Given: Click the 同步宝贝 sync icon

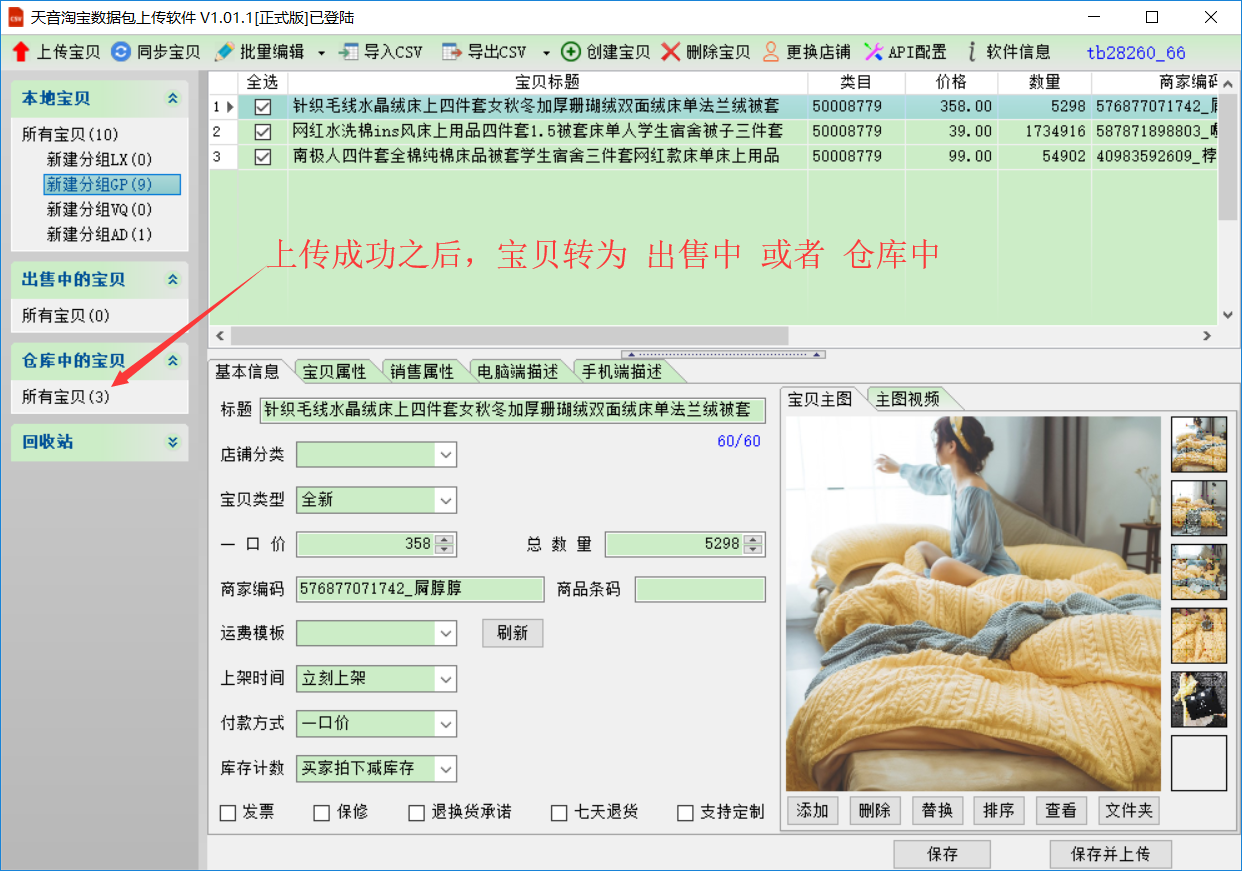Looking at the screenshot, I should [x=121, y=52].
